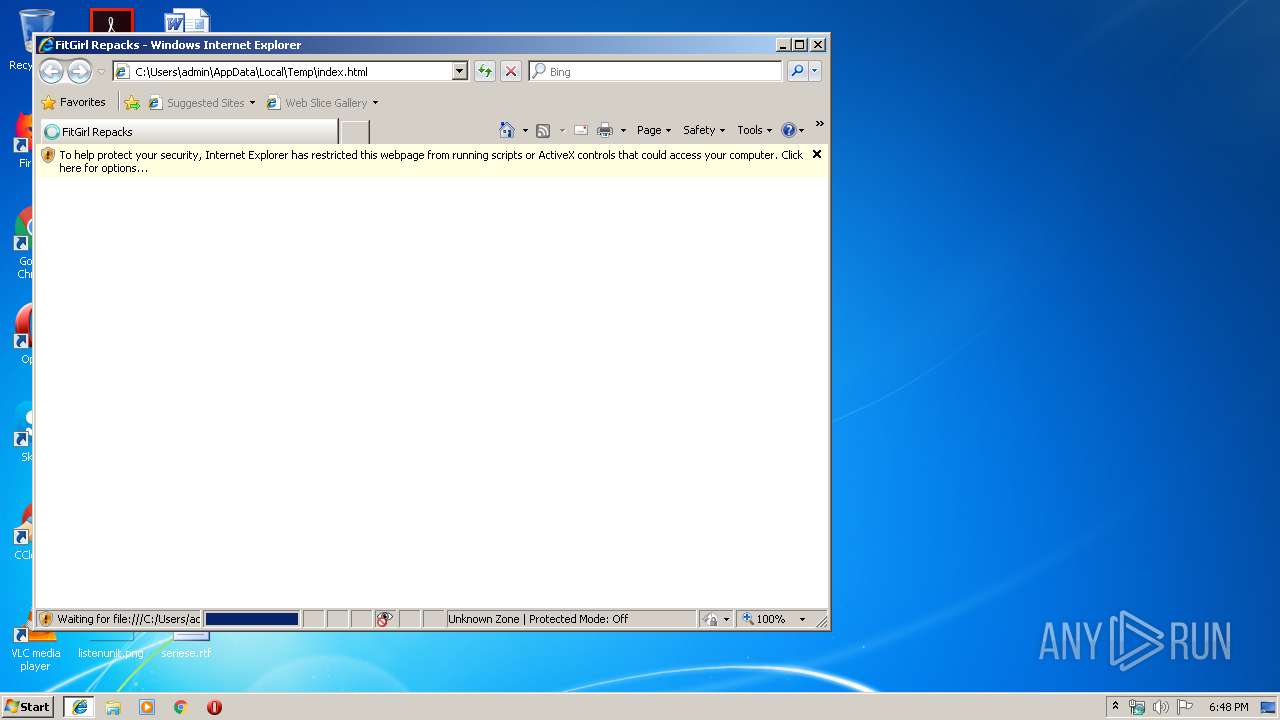Click the RSS Feeds icon
The height and width of the screenshot is (720, 1280).
click(x=543, y=130)
